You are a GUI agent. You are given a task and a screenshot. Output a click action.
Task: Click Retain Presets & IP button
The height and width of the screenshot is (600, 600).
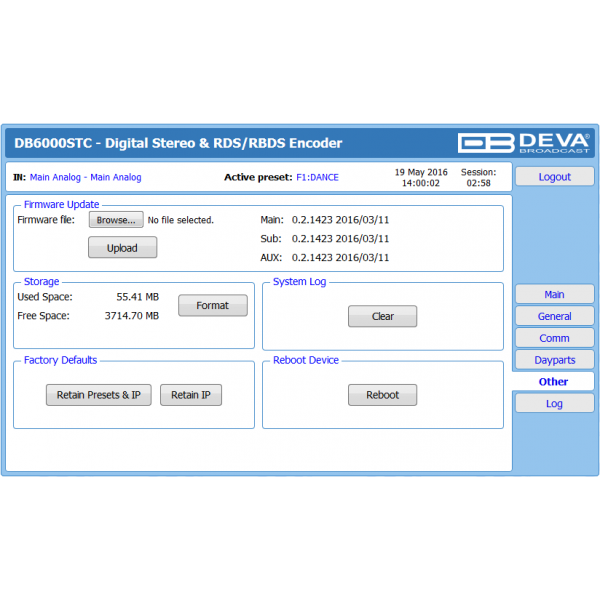(99, 395)
